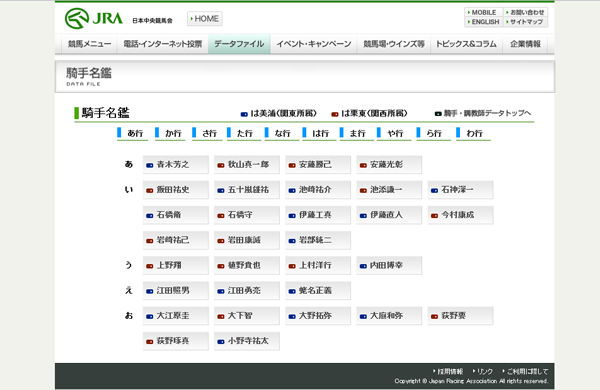
Task: Open jockey 安藤光彰 profile
Action: (x=389, y=165)
